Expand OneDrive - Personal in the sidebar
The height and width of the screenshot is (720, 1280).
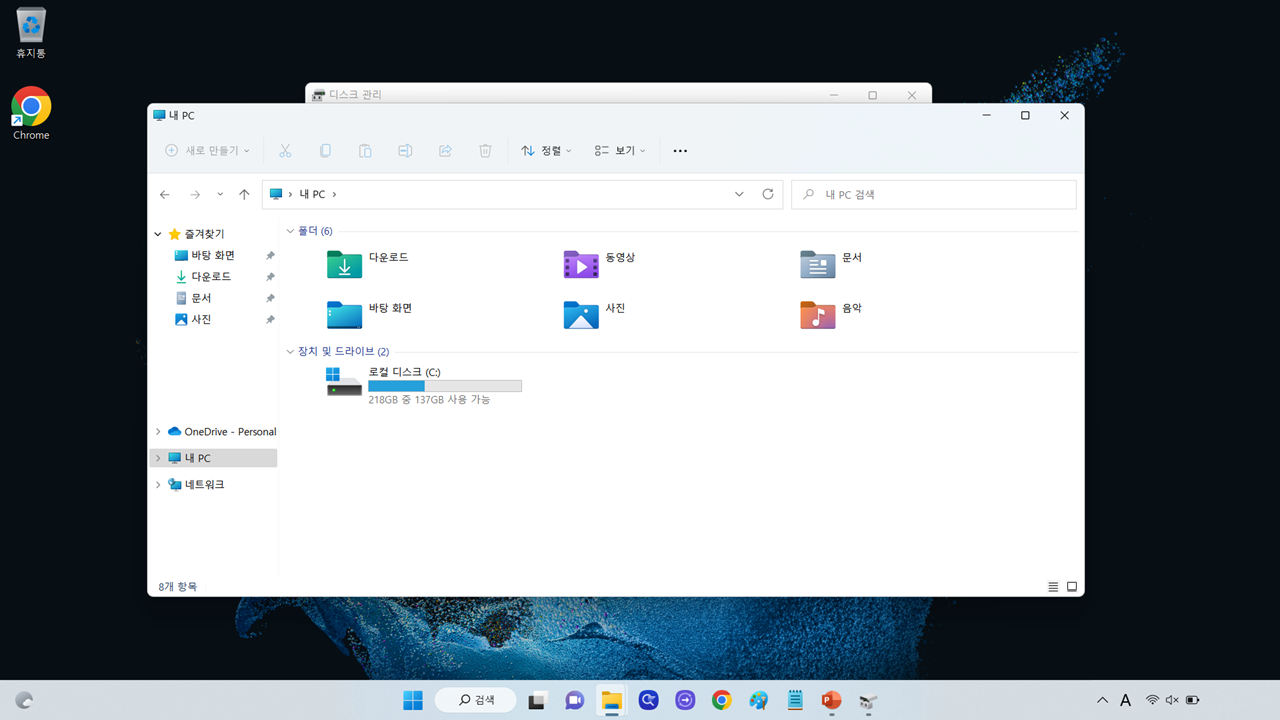(x=157, y=431)
